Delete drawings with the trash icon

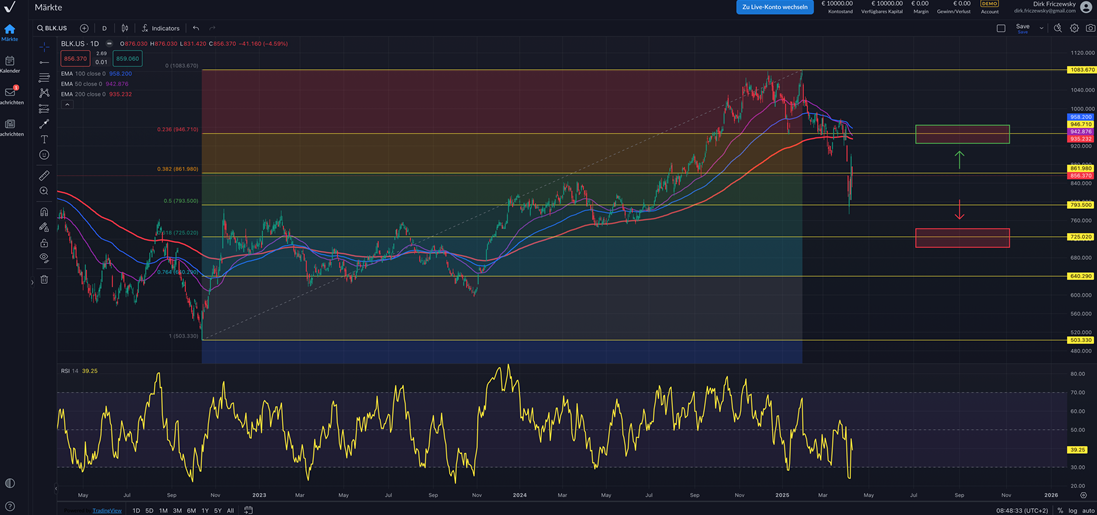point(44,280)
